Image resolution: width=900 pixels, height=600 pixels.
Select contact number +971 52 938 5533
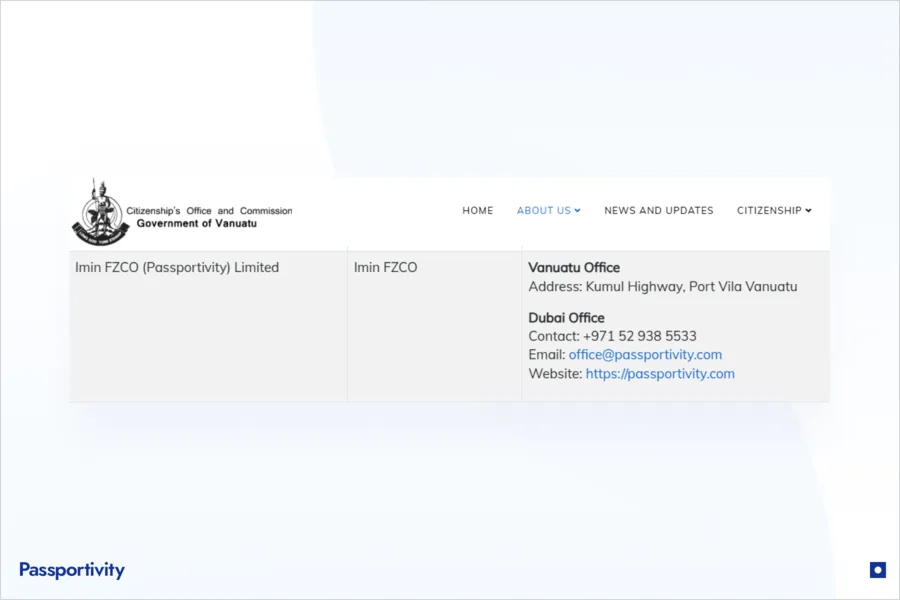[639, 336]
